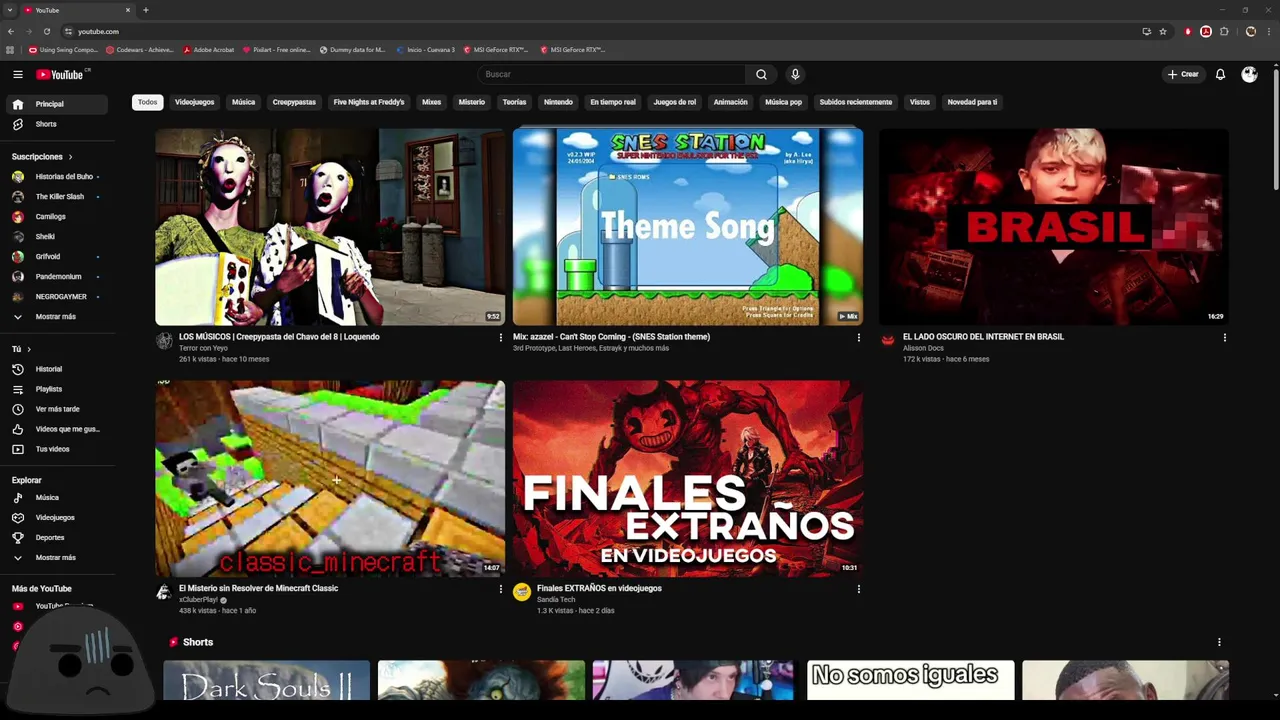The image size is (1280, 720).
Task: Open Ver más tarde list
Action: coord(57,409)
